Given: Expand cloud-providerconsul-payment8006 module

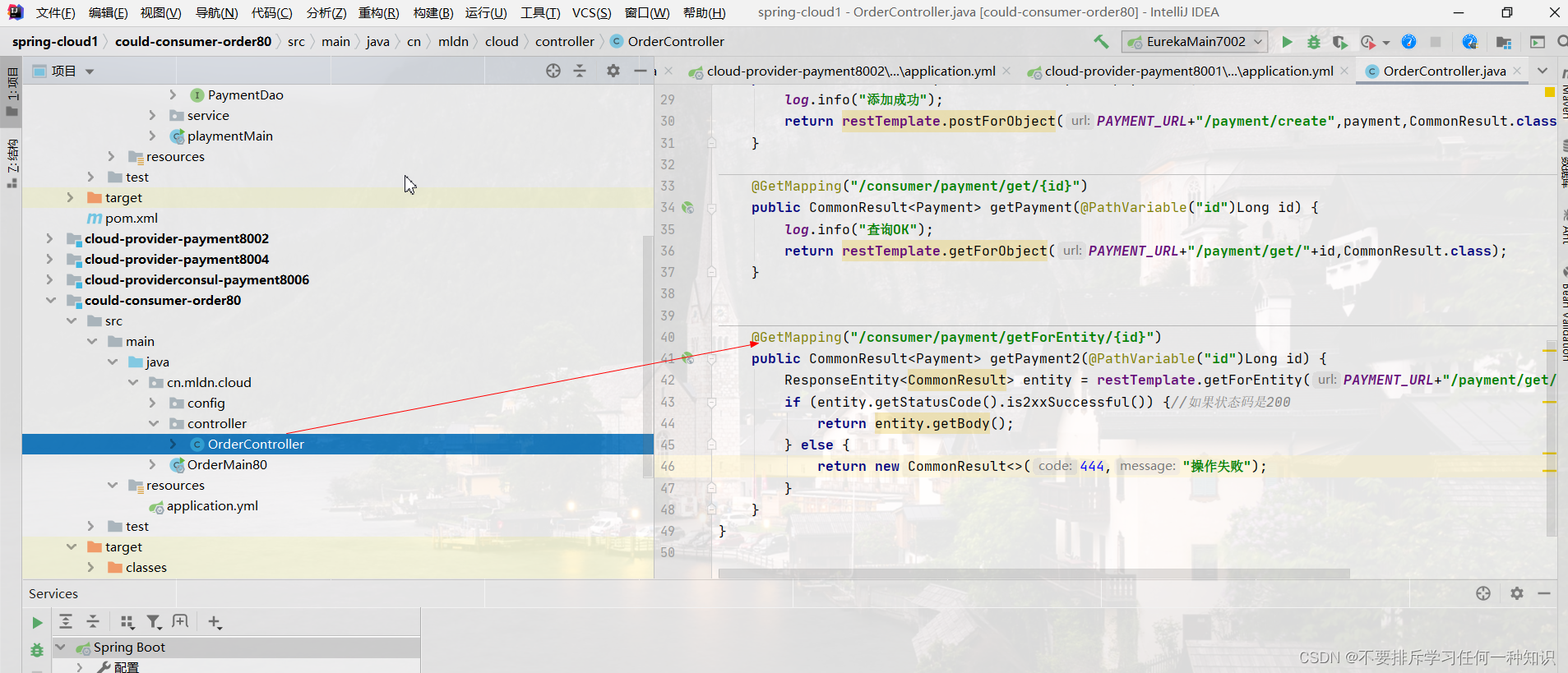Looking at the screenshot, I should pyautogui.click(x=49, y=279).
